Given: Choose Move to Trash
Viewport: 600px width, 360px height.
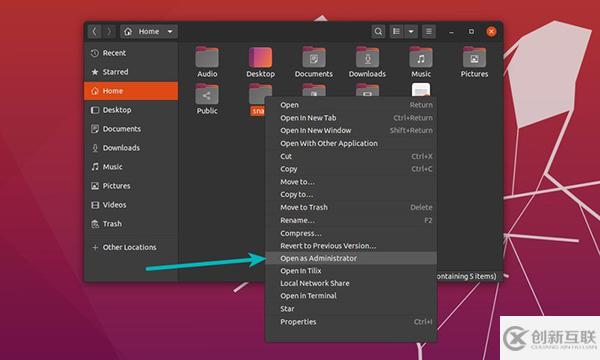Looking at the screenshot, I should (x=351, y=208).
